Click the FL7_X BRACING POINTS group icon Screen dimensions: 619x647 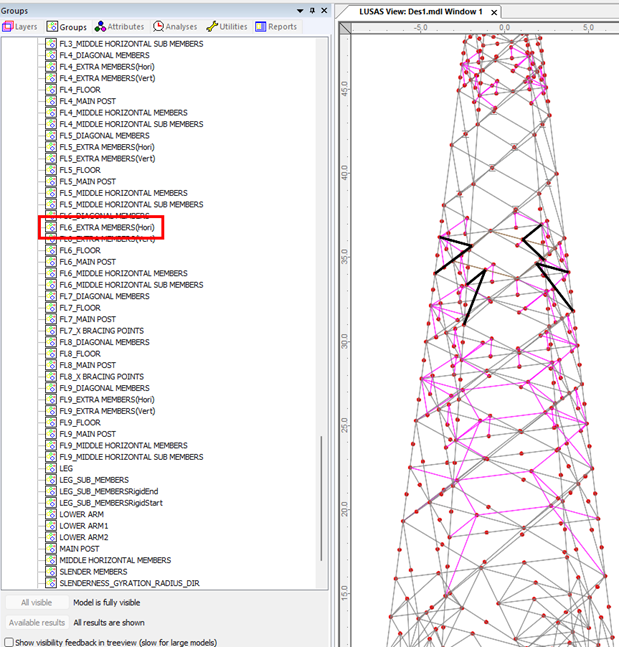[x=51, y=331]
